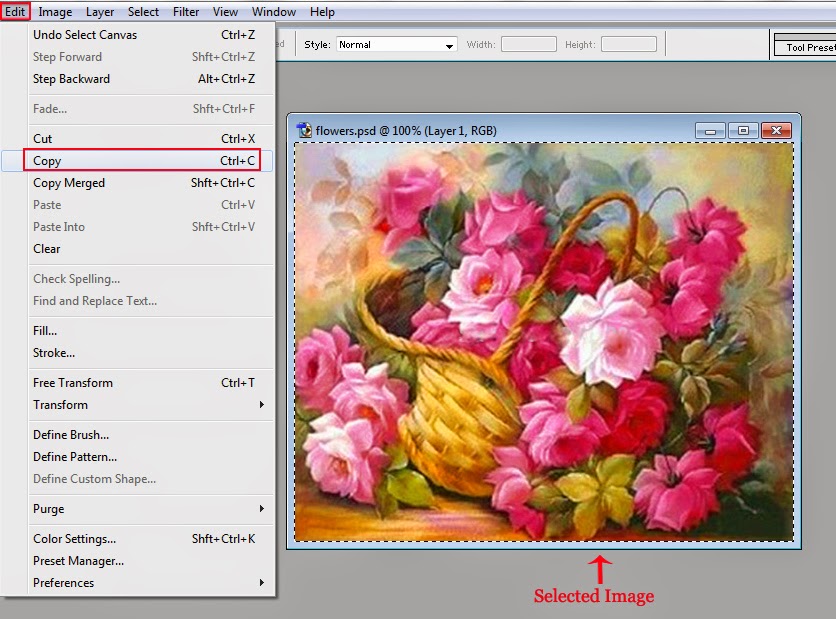Image resolution: width=836 pixels, height=619 pixels.
Task: Click the Width input field
Action: (x=529, y=44)
